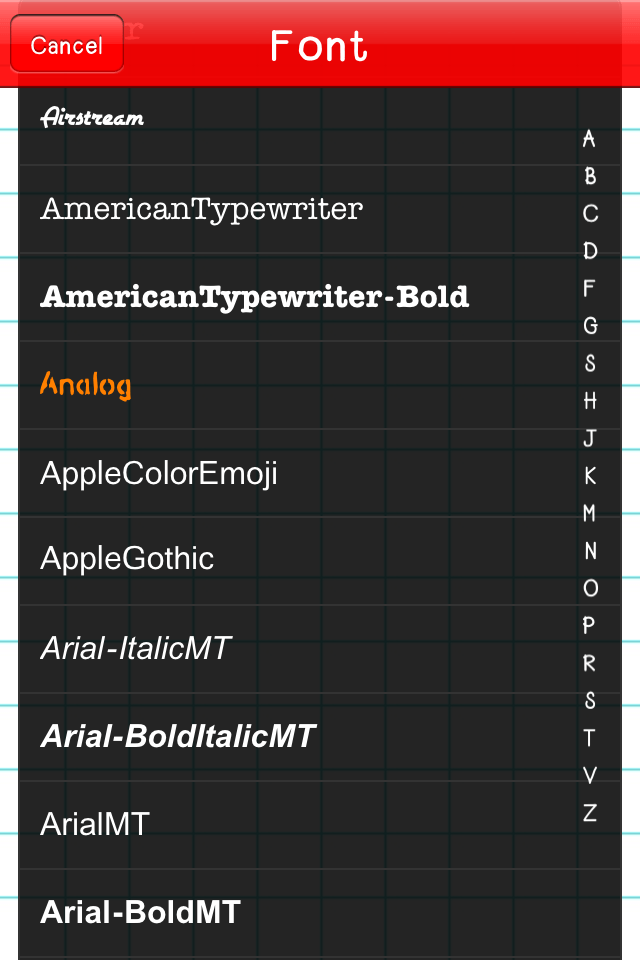
Task: Jump to letter C in index
Action: pos(590,214)
